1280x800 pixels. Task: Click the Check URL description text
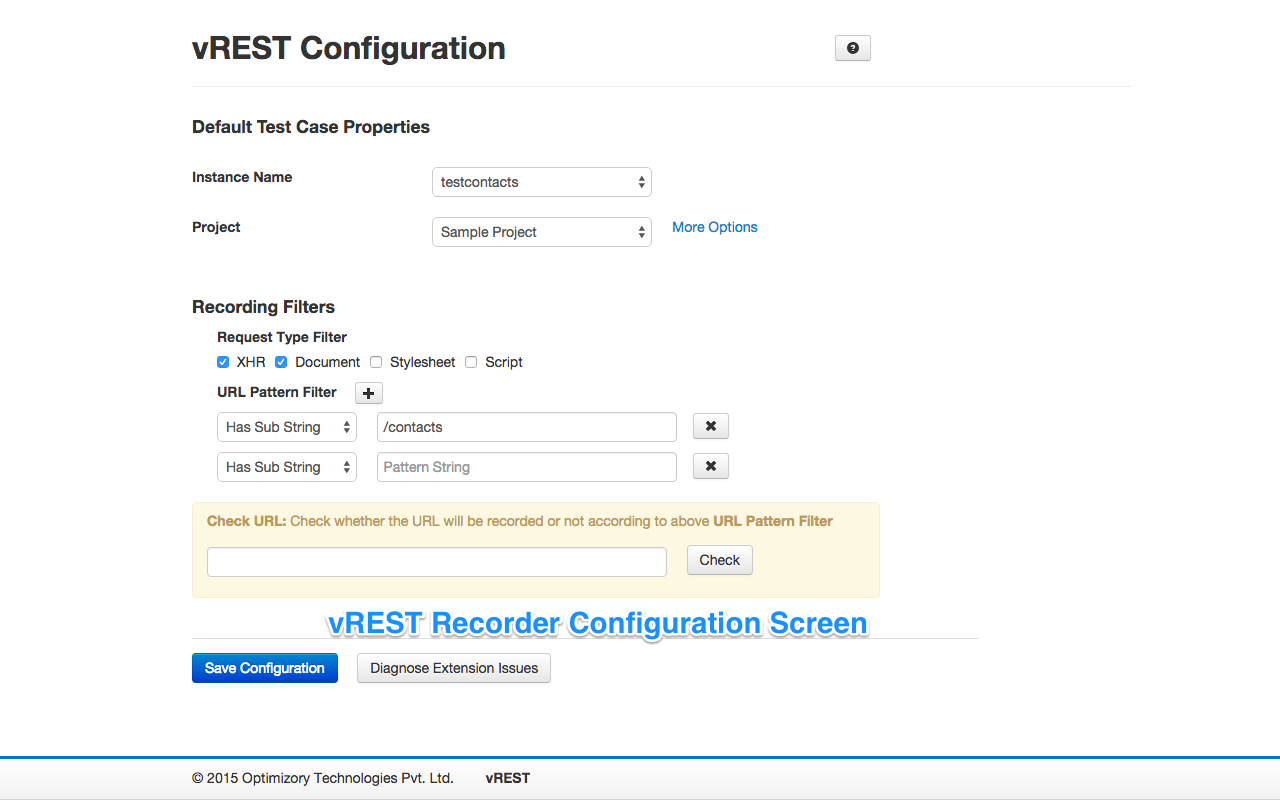pyautogui.click(x=520, y=521)
